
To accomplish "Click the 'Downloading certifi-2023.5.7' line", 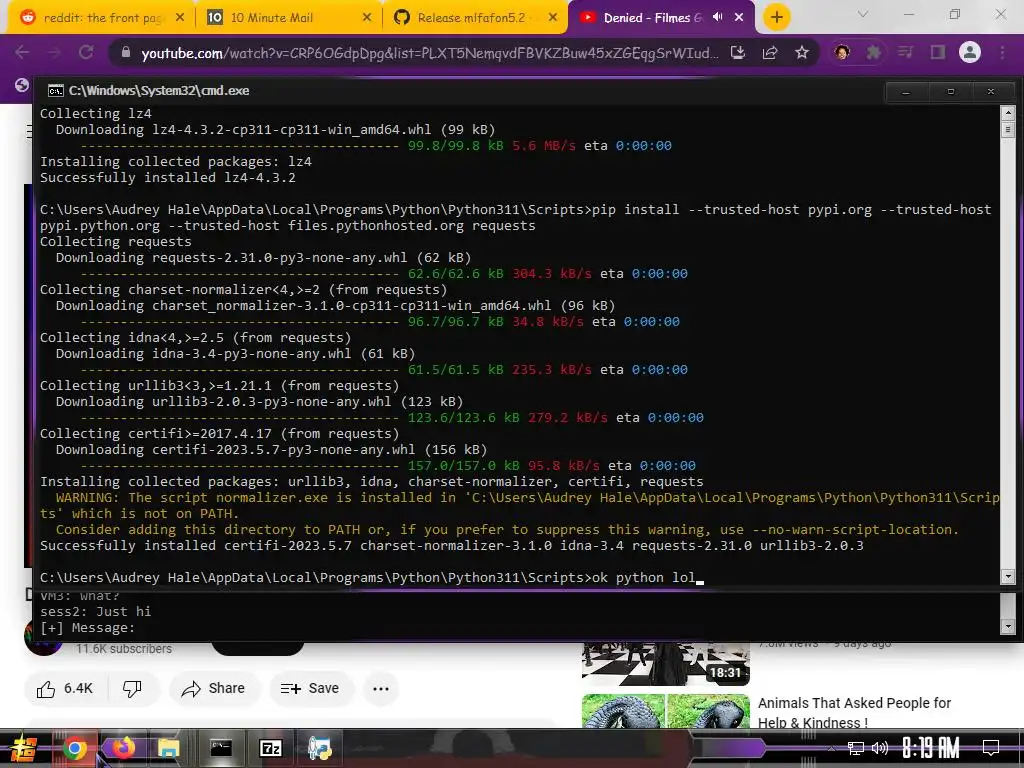I will (x=271, y=449).
